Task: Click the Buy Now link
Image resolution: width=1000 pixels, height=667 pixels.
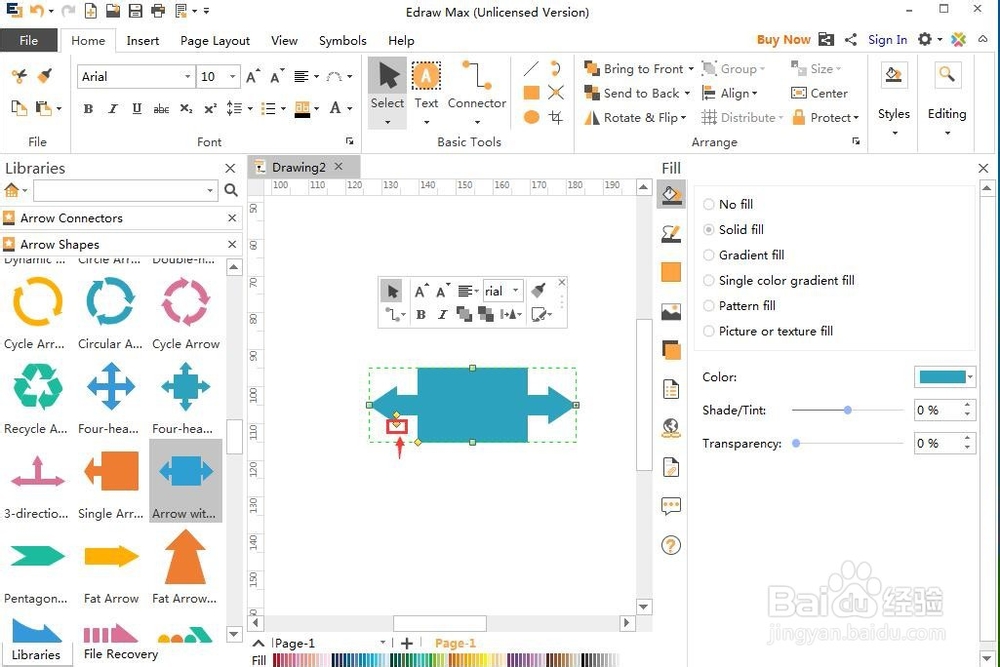Action: [783, 40]
